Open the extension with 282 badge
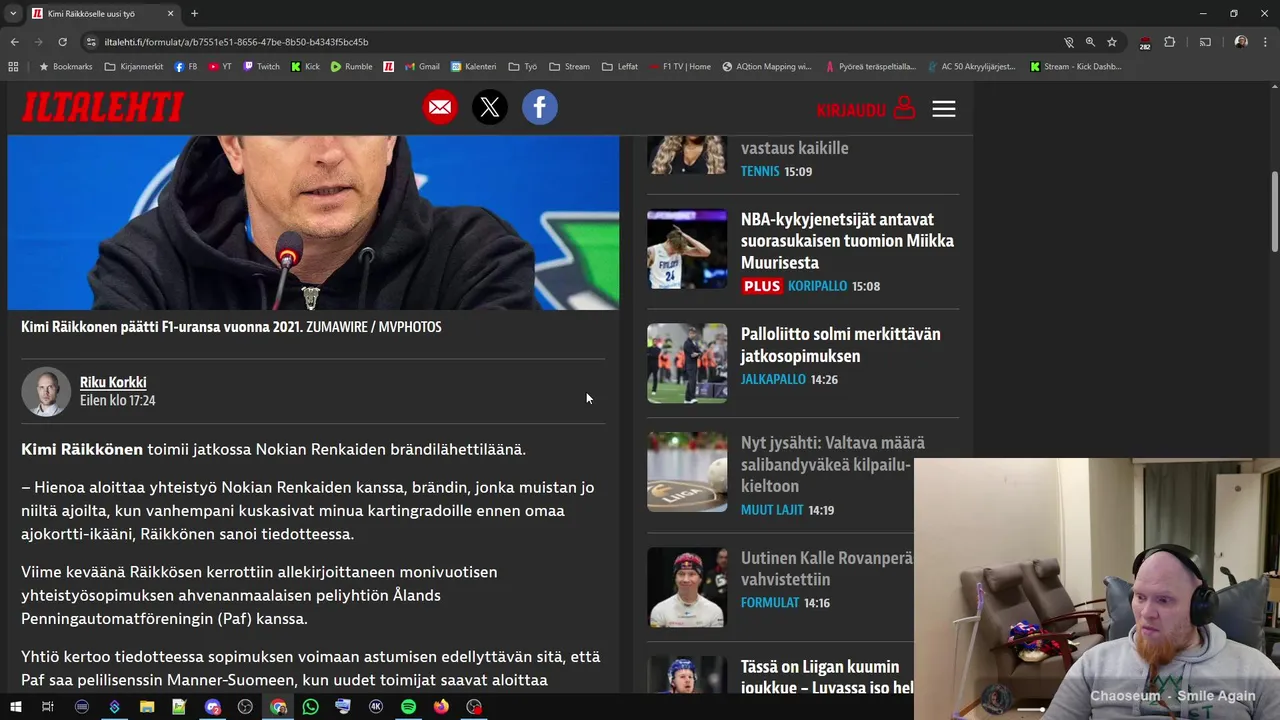The image size is (1280, 720). 1144,42
